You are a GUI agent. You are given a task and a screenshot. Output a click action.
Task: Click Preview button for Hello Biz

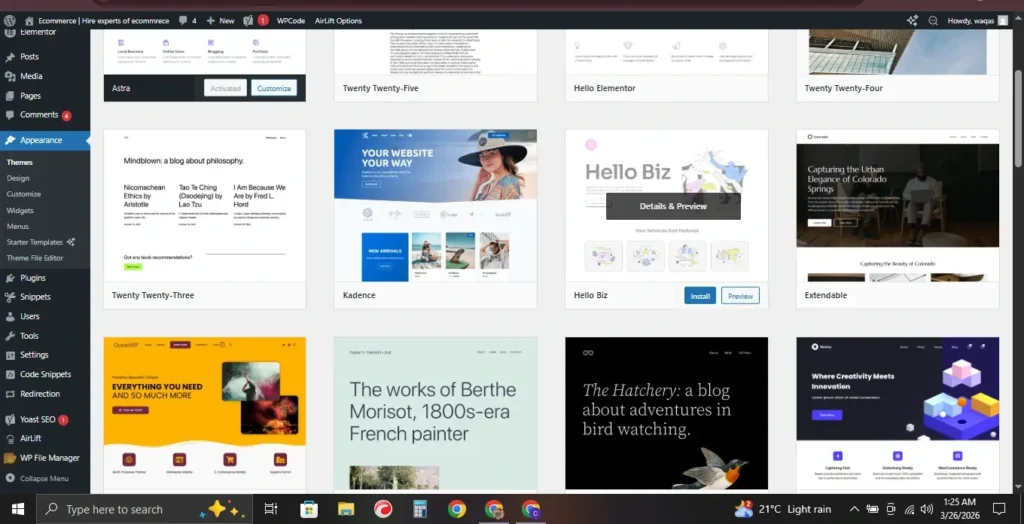[741, 296]
